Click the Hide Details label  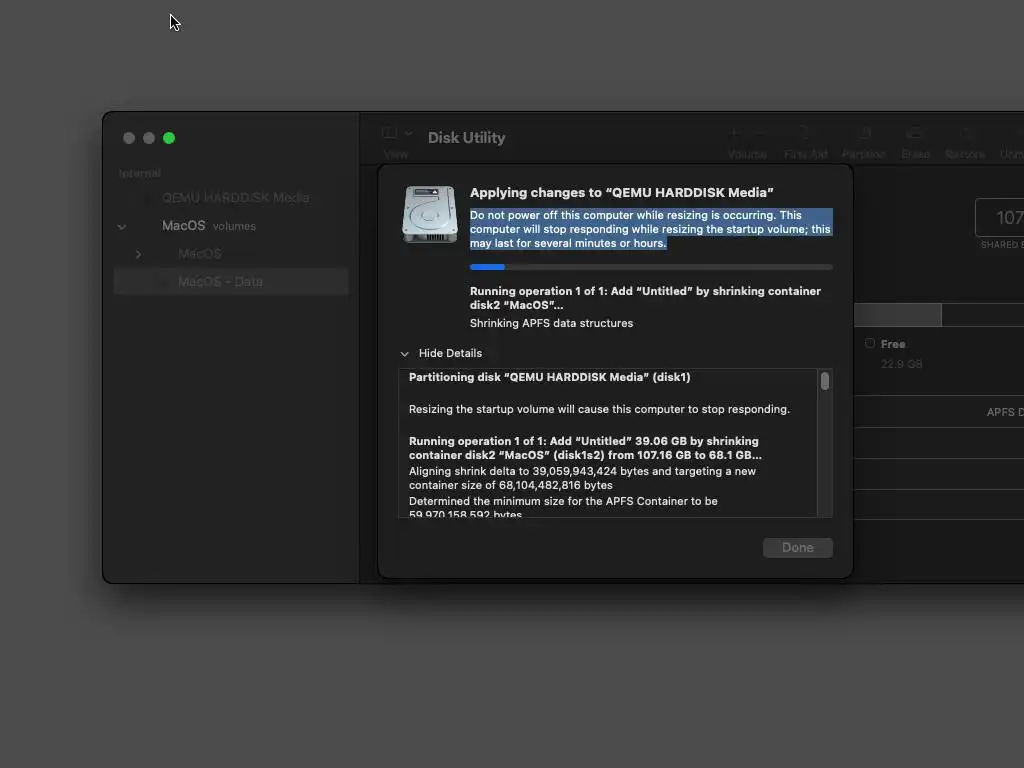450,353
